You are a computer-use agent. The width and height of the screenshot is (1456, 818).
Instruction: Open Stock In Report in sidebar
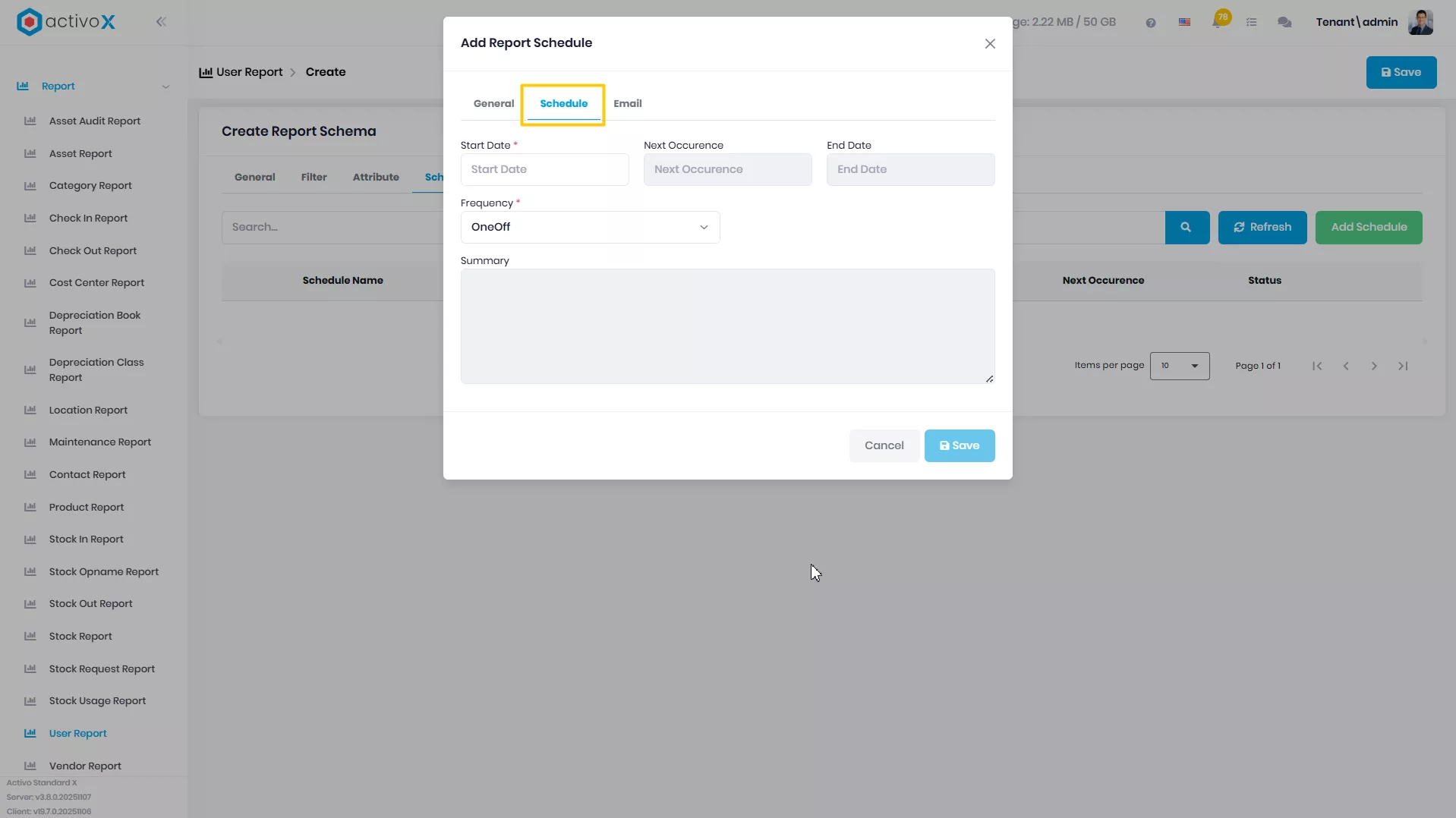(x=86, y=540)
